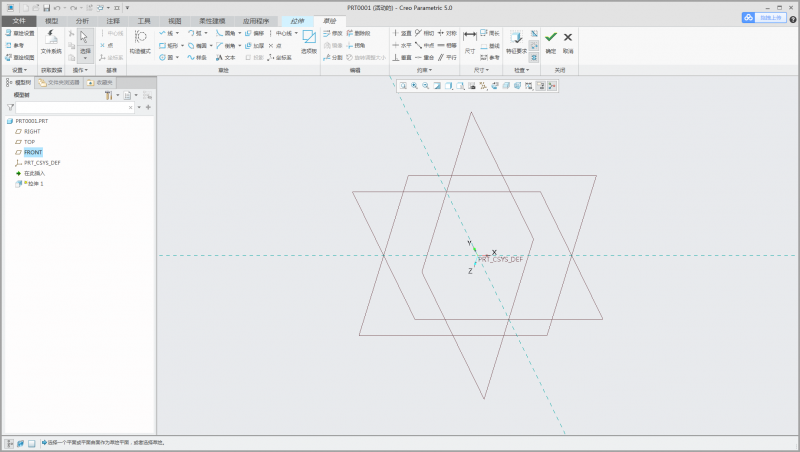Open the 柔性建模 ribbon tab
This screenshot has width=800, height=452.
tap(212, 21)
